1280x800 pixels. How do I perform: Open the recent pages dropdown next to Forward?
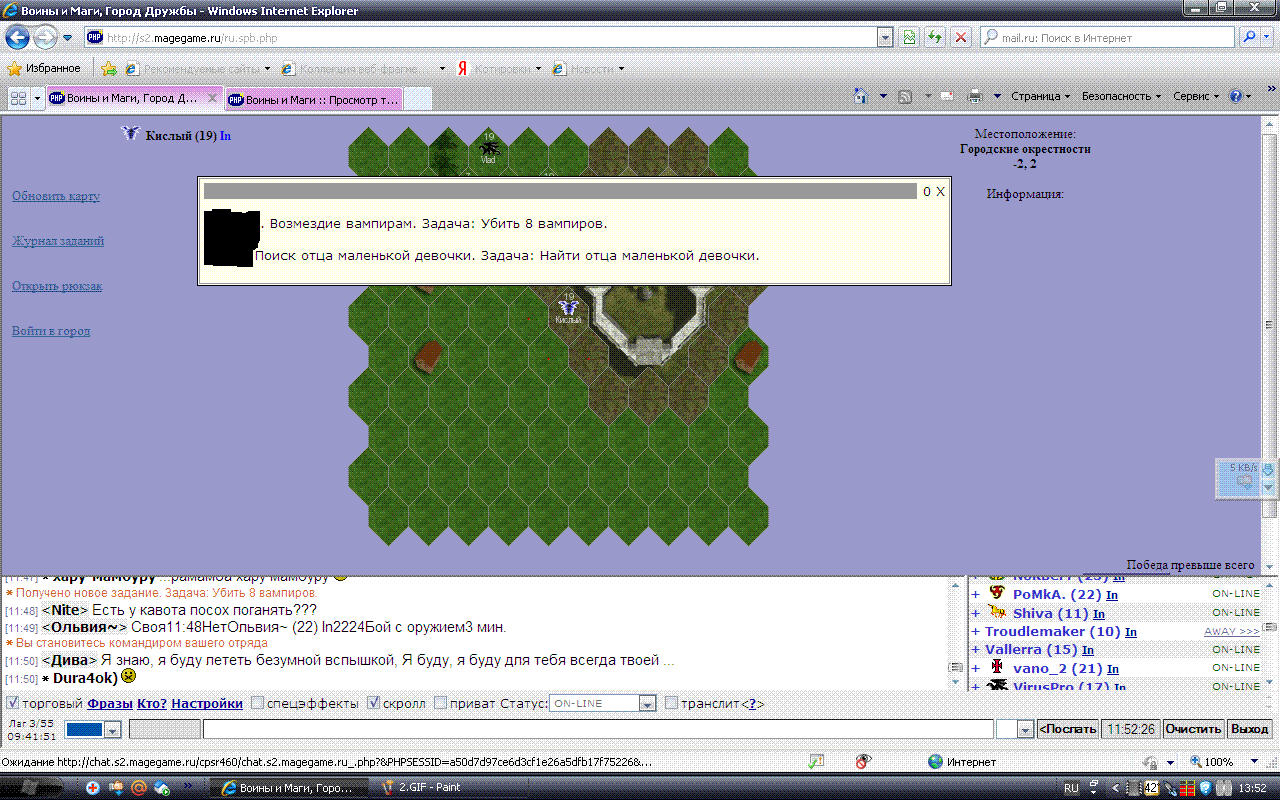(x=67, y=38)
